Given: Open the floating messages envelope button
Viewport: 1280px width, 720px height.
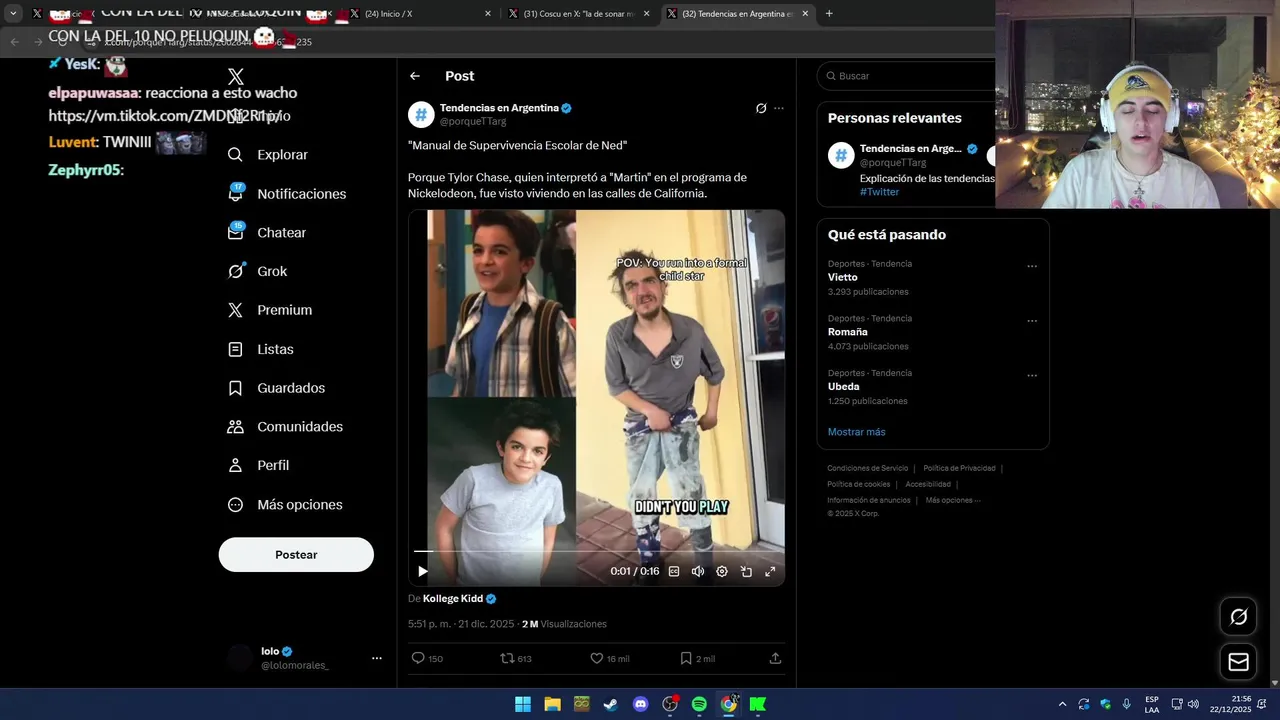Looking at the screenshot, I should 1238,662.
